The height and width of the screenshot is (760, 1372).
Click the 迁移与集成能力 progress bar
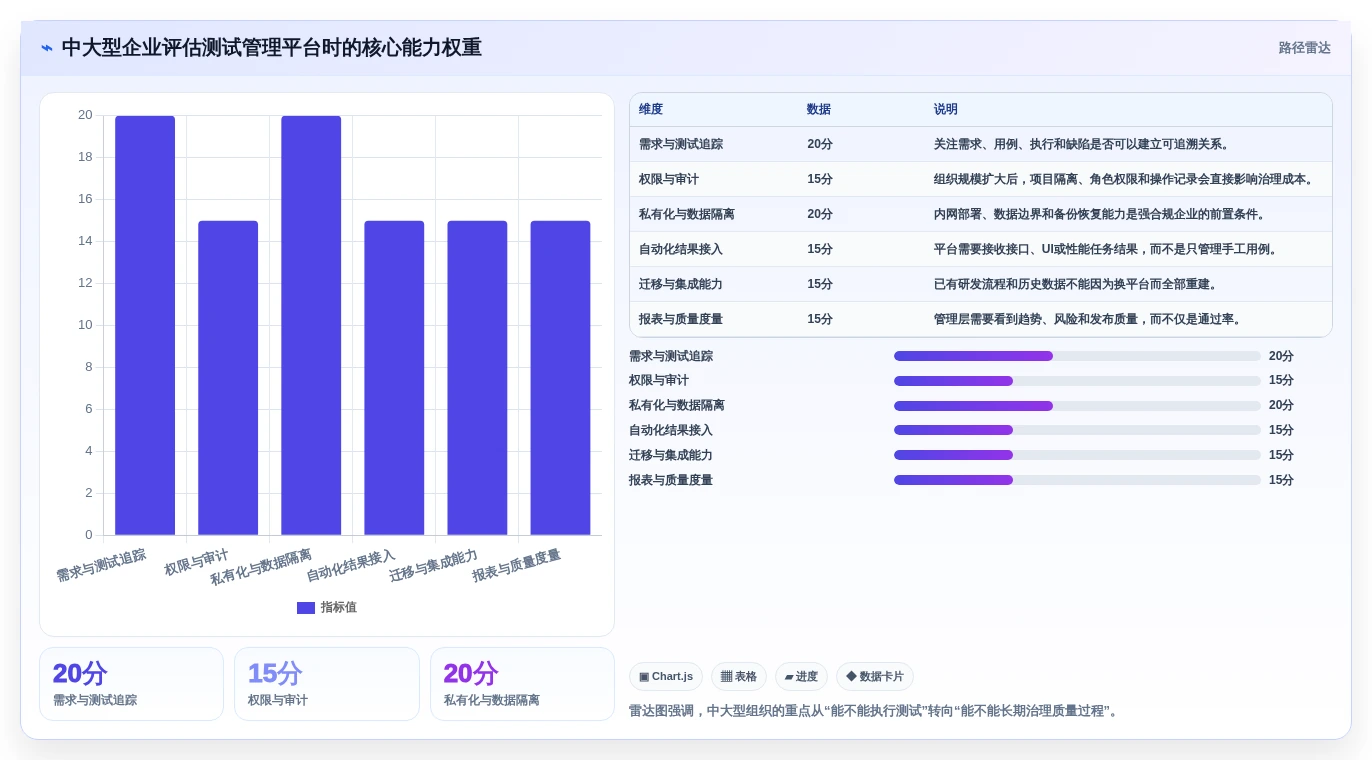[x=1077, y=455]
